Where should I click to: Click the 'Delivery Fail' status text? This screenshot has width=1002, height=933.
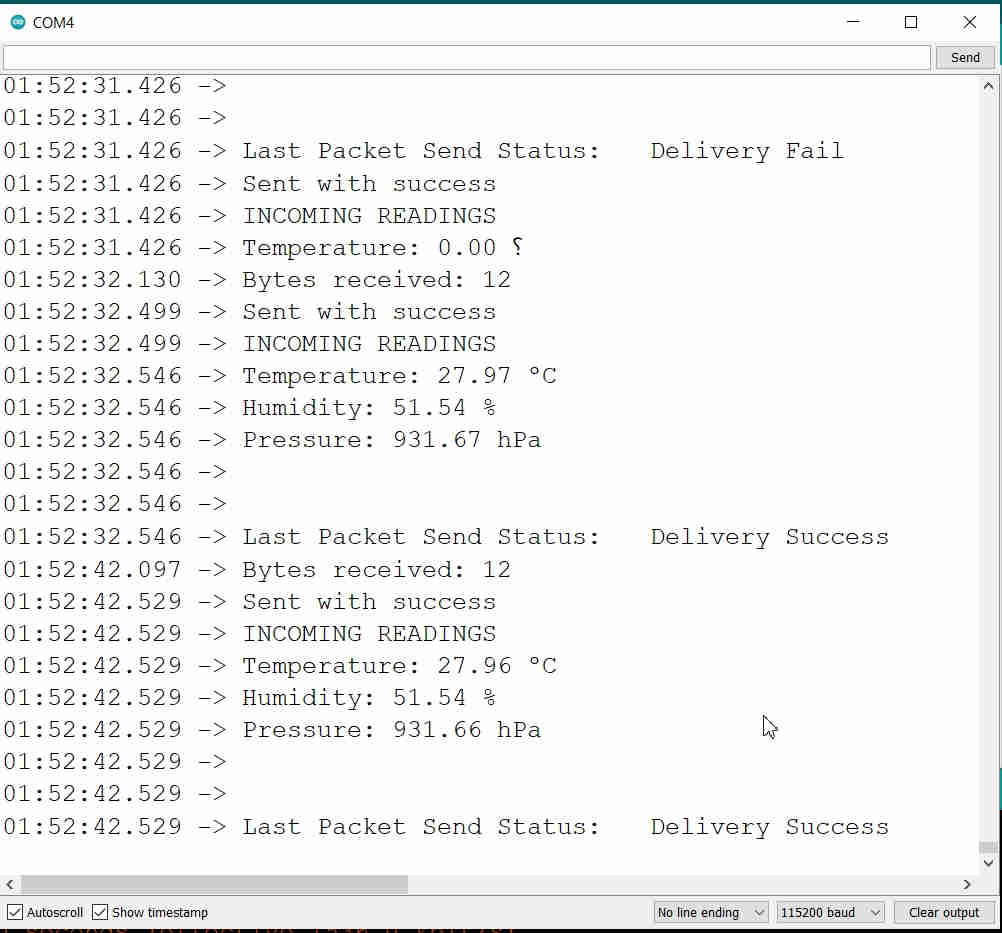(x=747, y=151)
